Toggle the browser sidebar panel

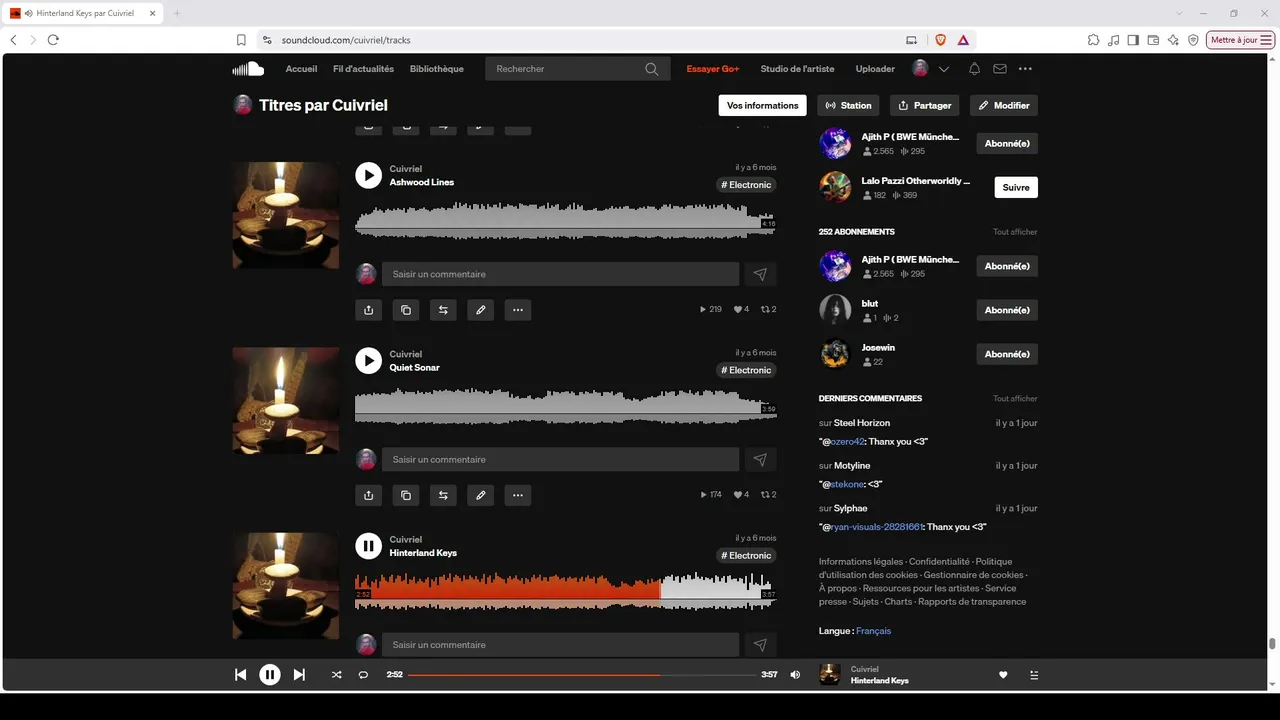[1133, 40]
